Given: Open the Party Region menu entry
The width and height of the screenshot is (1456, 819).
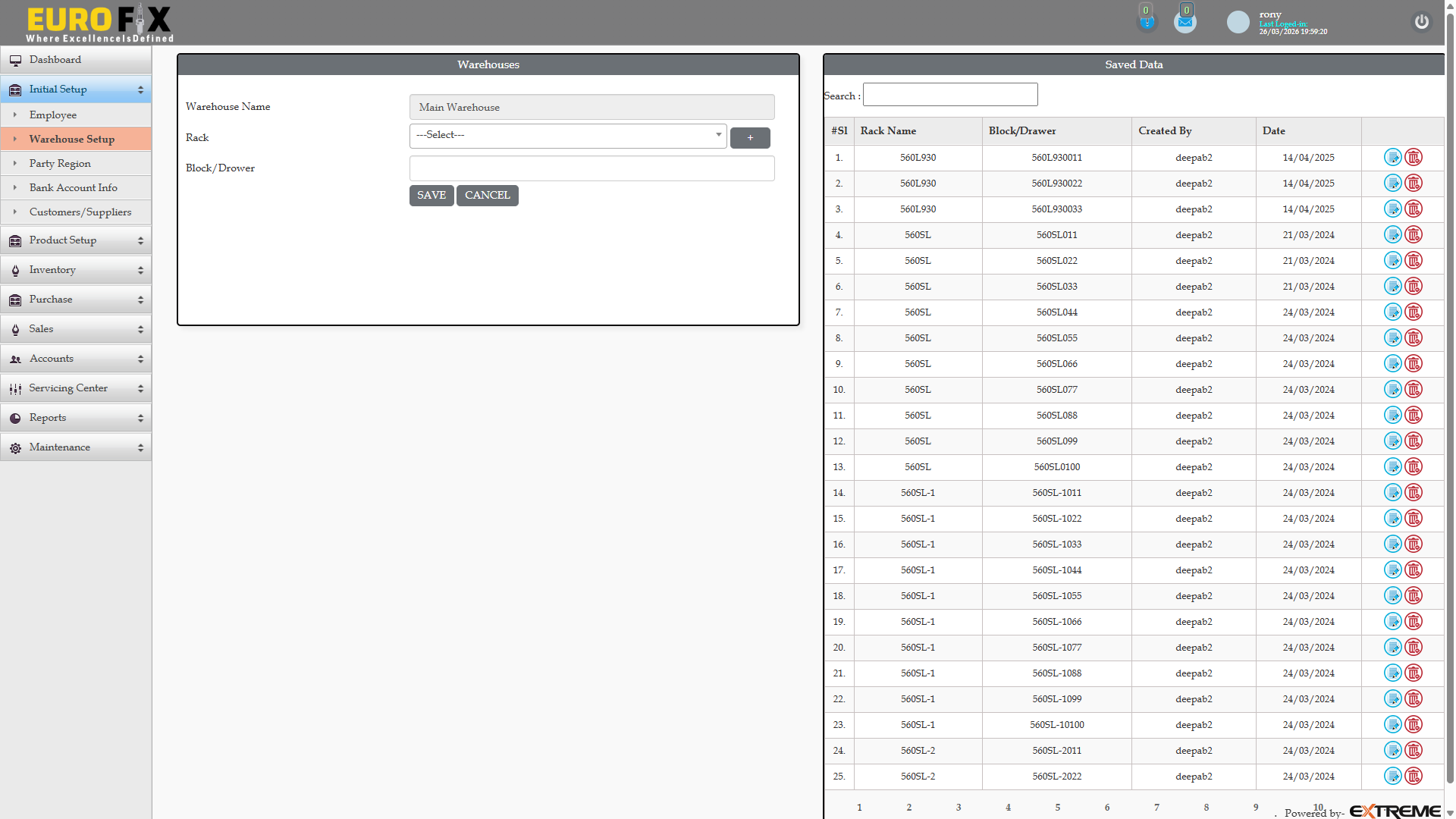Looking at the screenshot, I should click(60, 163).
